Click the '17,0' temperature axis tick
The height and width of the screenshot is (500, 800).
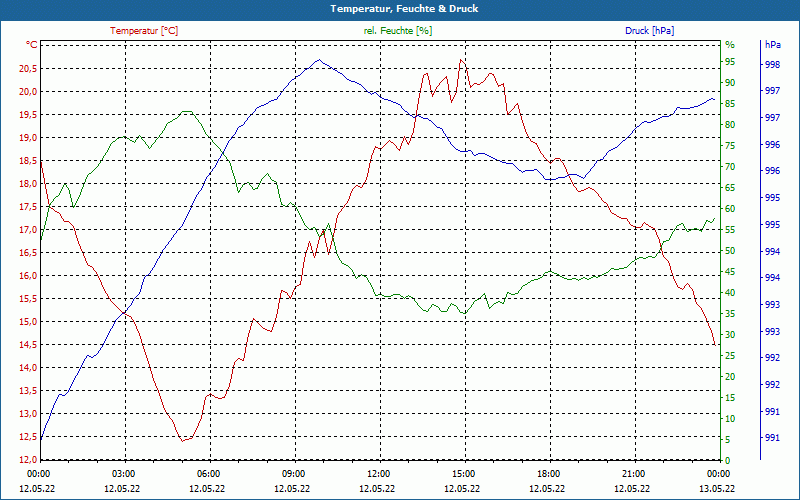(28, 229)
